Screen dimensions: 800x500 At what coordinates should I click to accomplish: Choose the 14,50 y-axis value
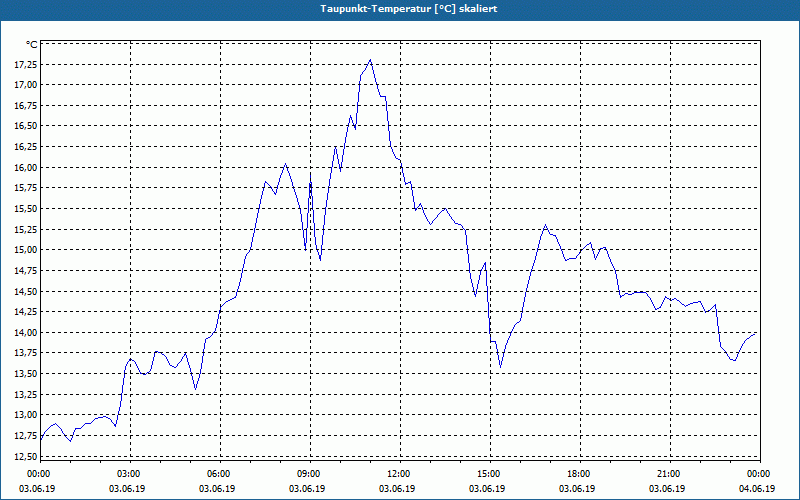[27, 291]
